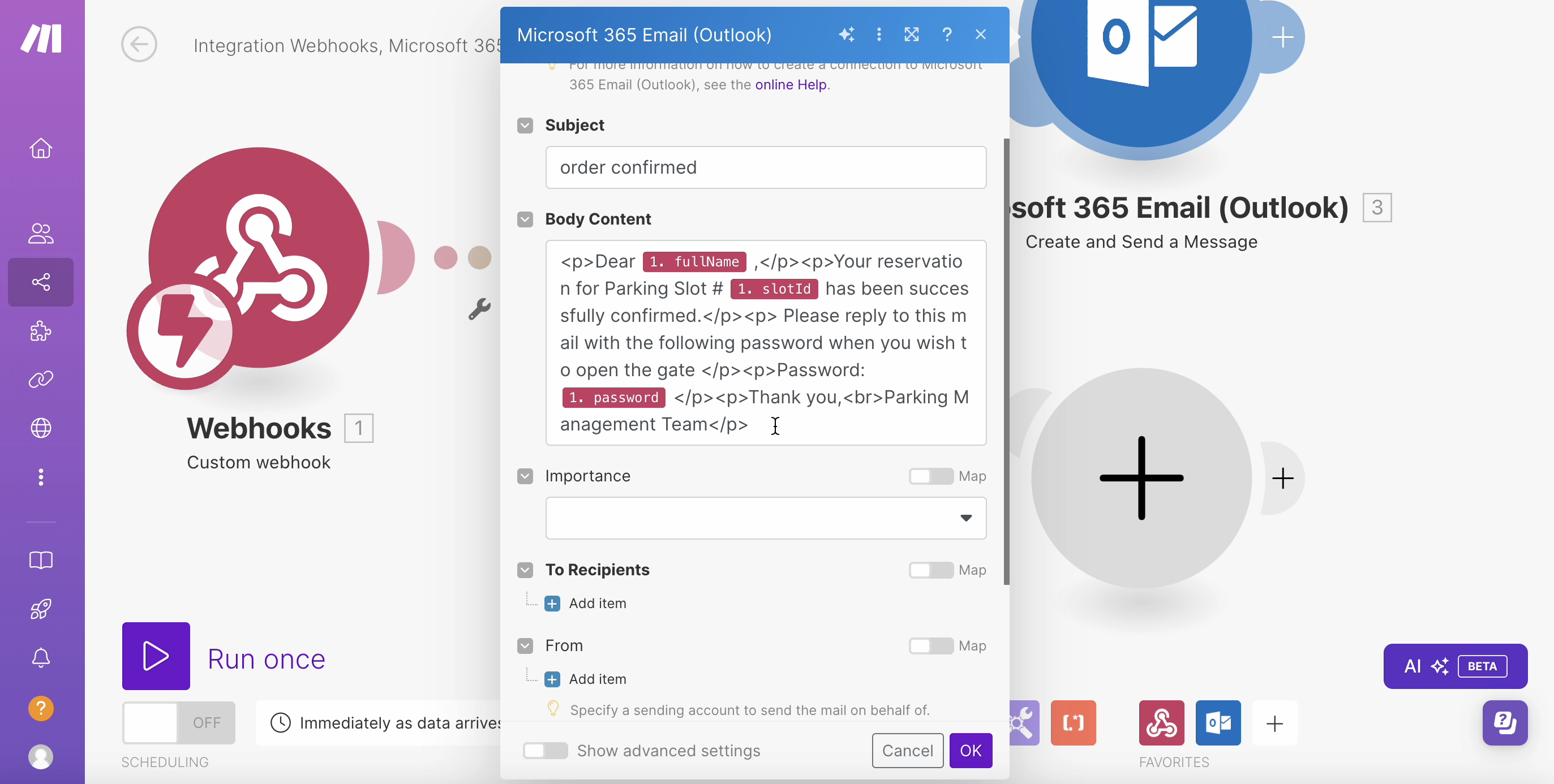Screen dimensions: 1554x784
Task: Click the Outlook module number badge 3
Action: pos(1377,208)
